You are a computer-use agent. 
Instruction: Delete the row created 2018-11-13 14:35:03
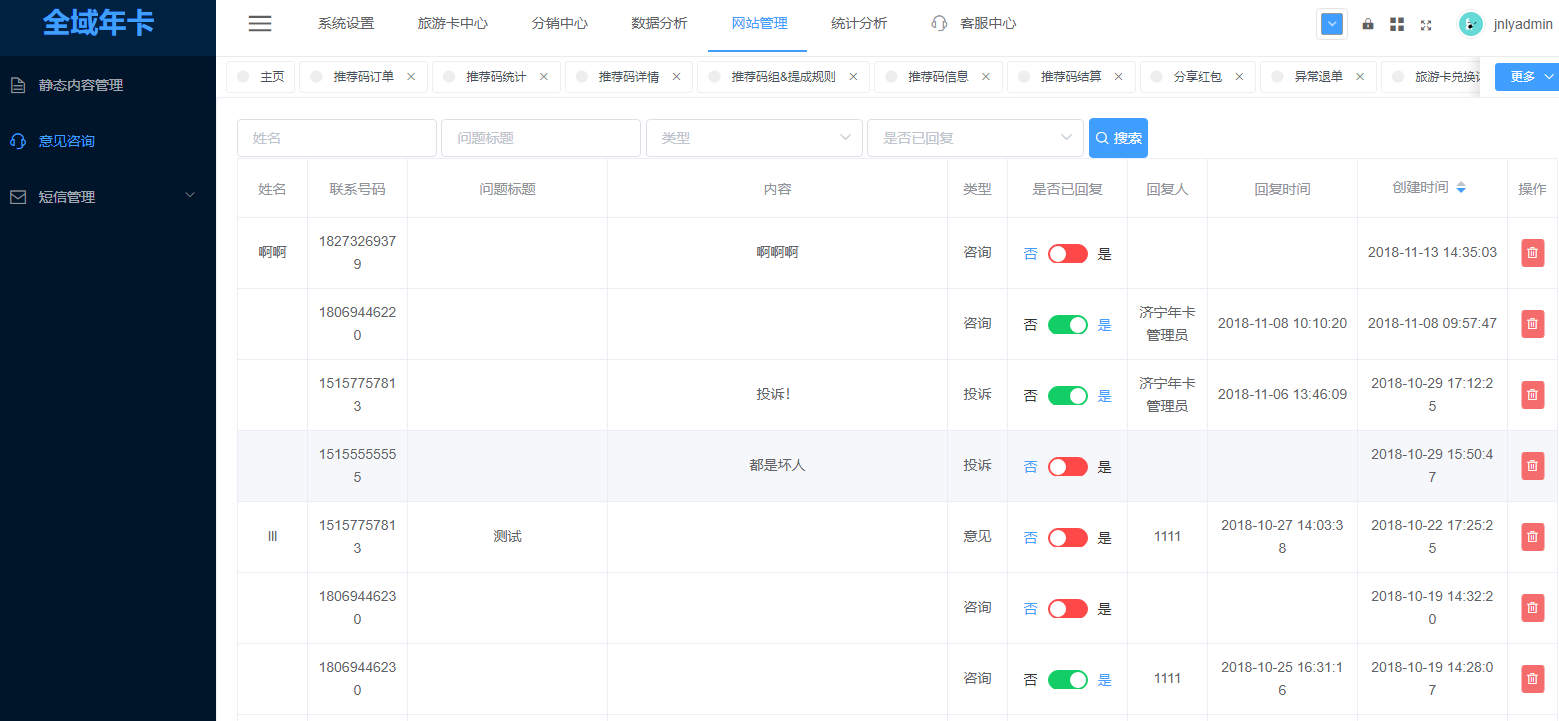(1532, 253)
